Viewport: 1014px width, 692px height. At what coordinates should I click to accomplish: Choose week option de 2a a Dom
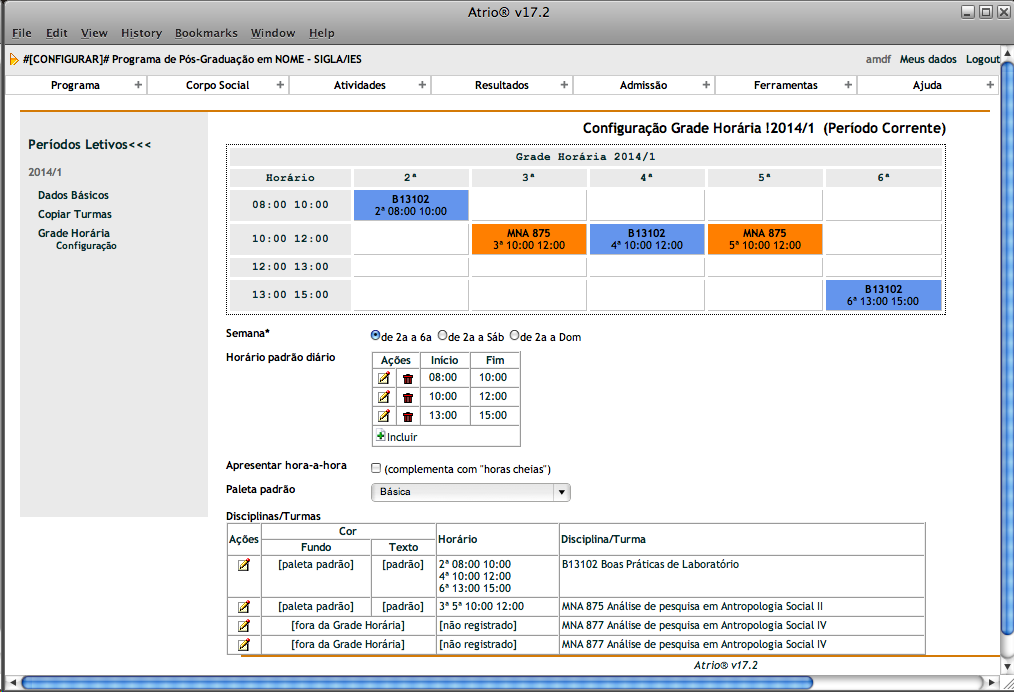pos(515,336)
